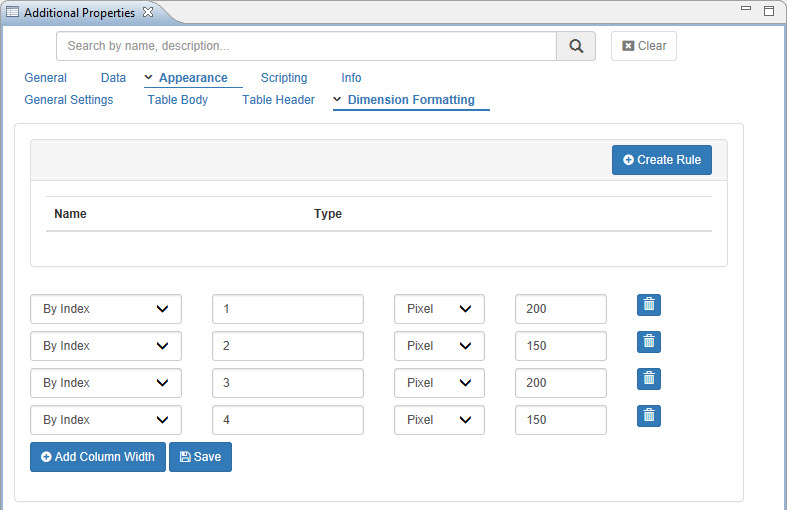Viewport: 787px width, 510px height.
Task: Open the Data tab
Action: tap(113, 78)
